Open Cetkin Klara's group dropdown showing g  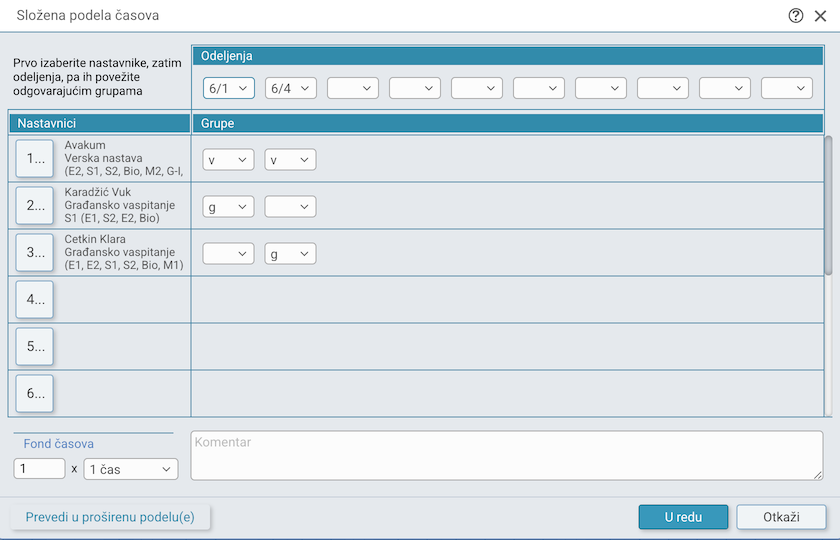click(290, 254)
